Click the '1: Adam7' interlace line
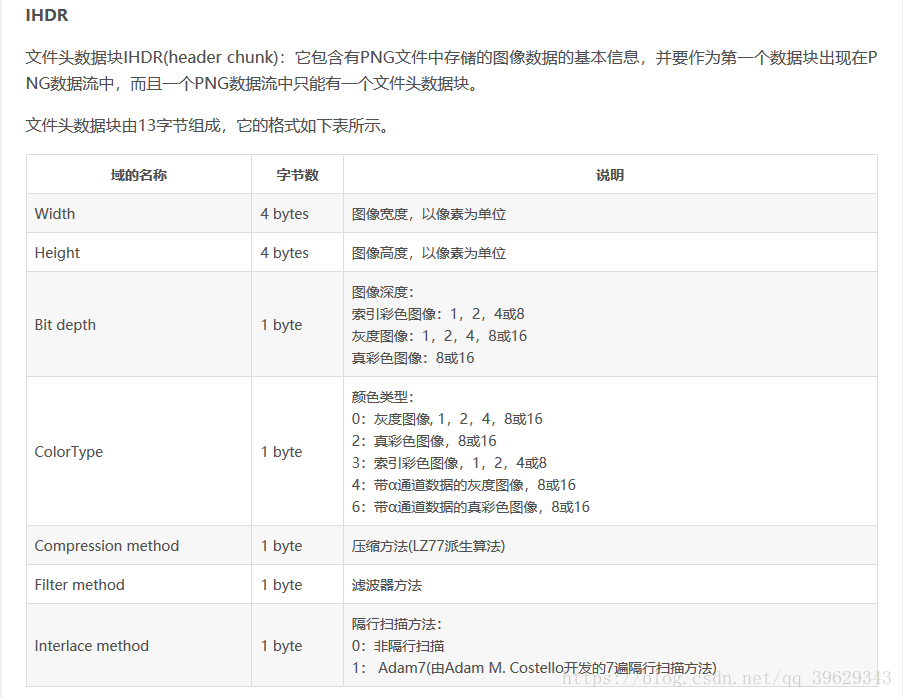903x698 pixels. (534, 668)
